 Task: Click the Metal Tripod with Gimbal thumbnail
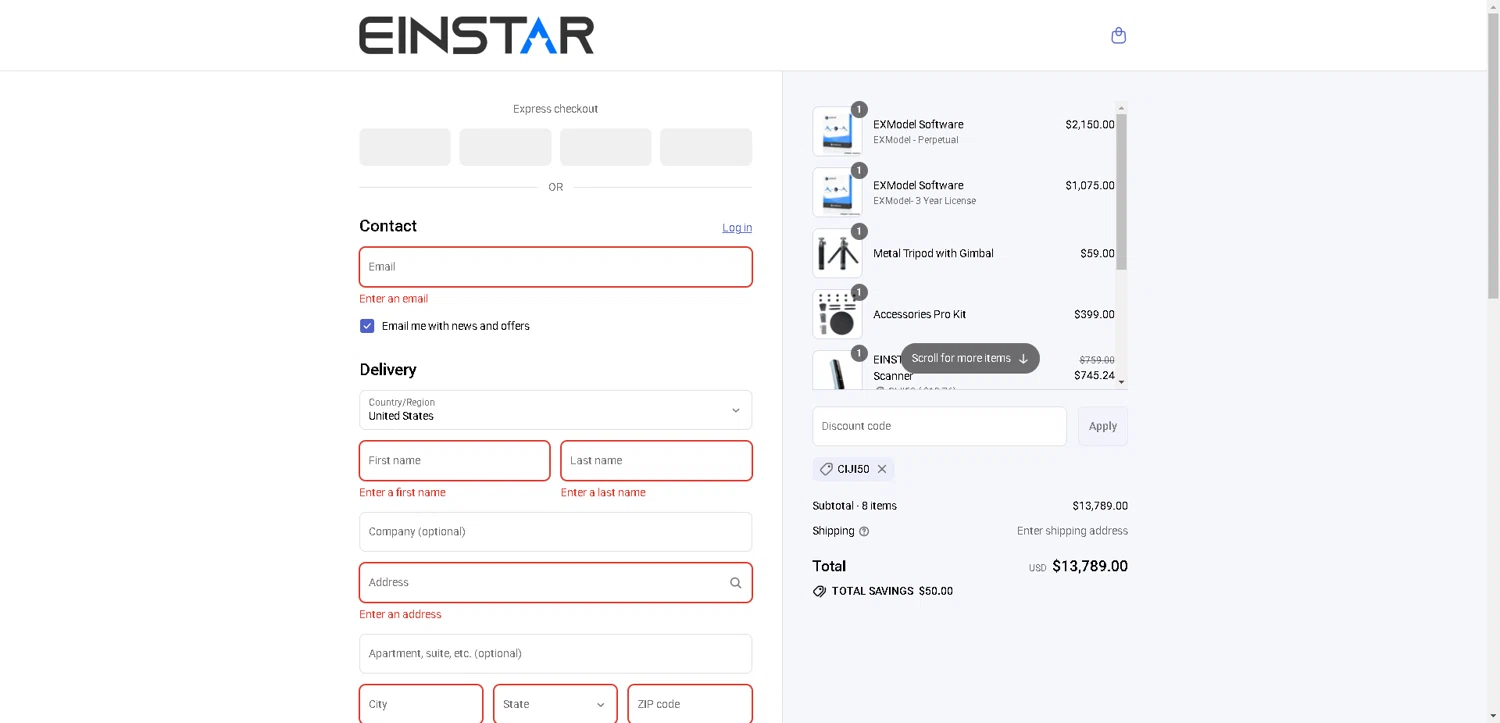(837, 253)
